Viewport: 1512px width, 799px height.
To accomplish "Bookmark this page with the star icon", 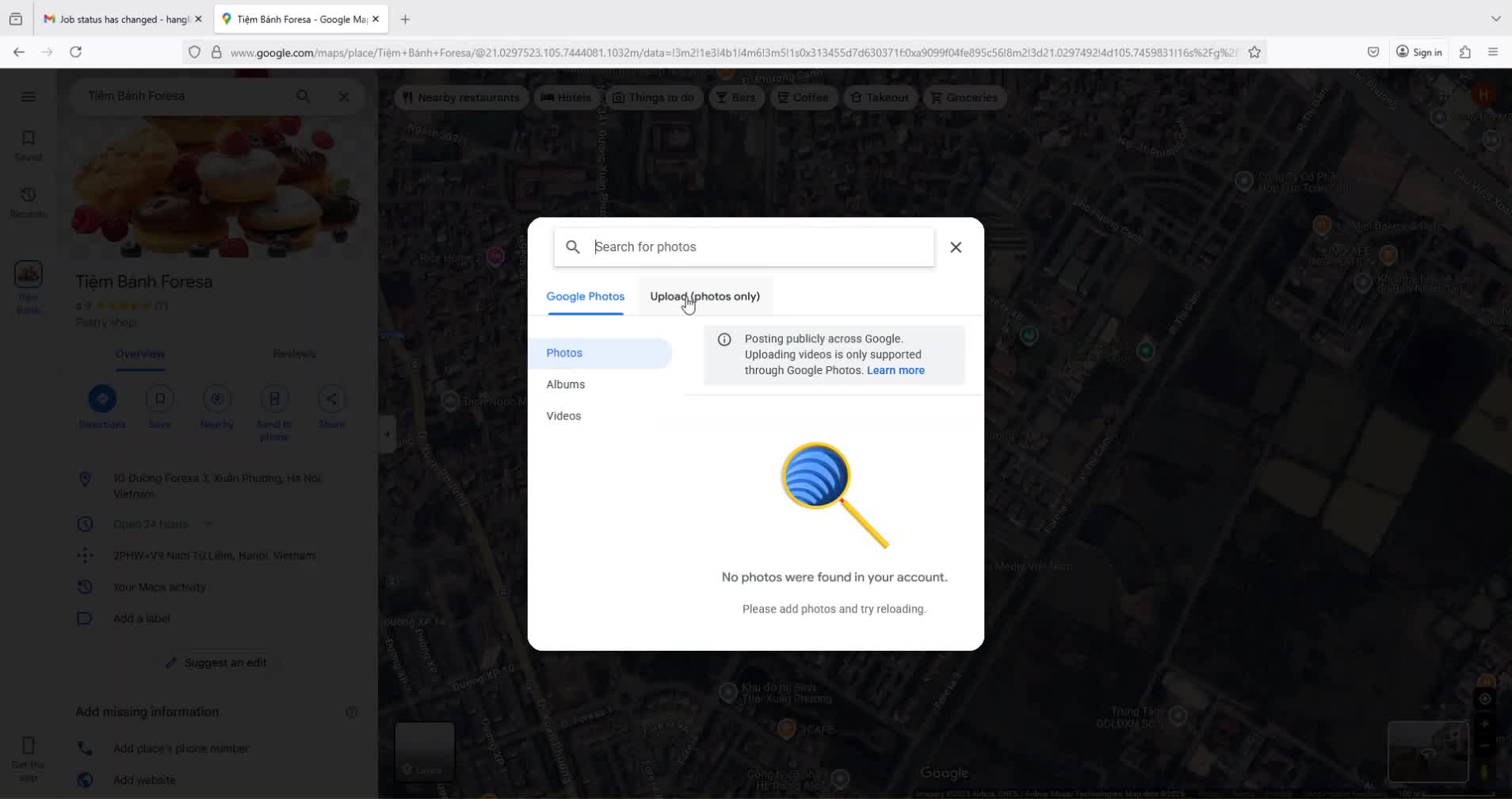I will [x=1254, y=52].
